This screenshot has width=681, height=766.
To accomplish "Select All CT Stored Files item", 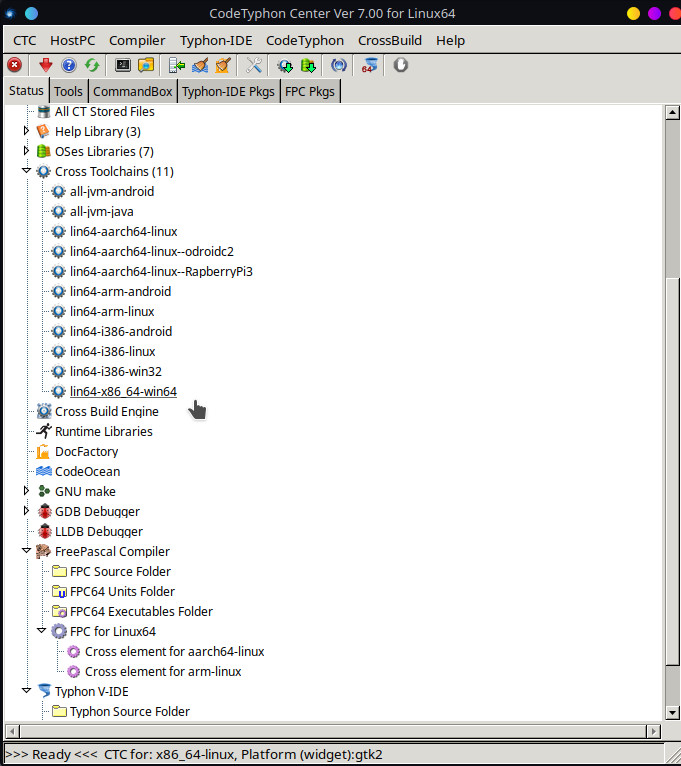I will 105,111.
